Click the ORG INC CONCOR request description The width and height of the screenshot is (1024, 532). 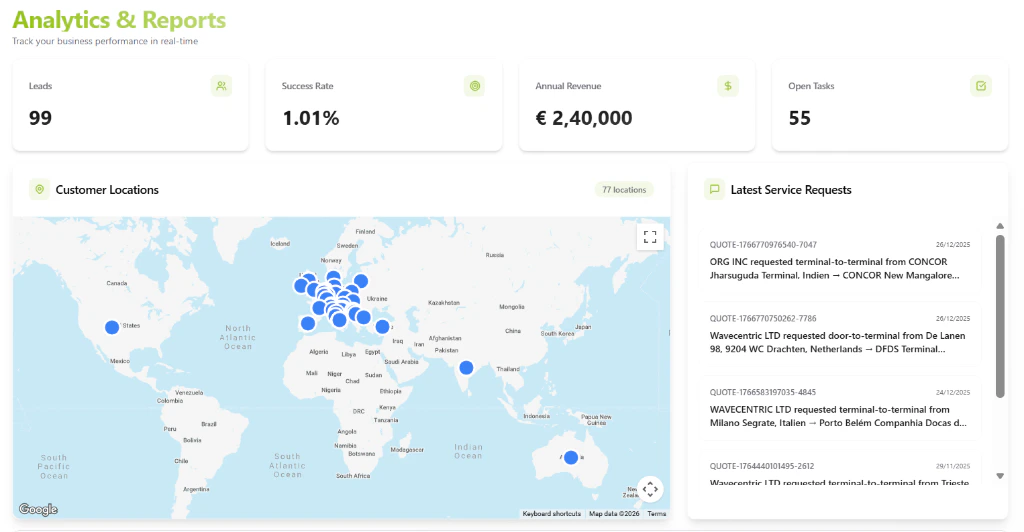pyautogui.click(x=835, y=268)
